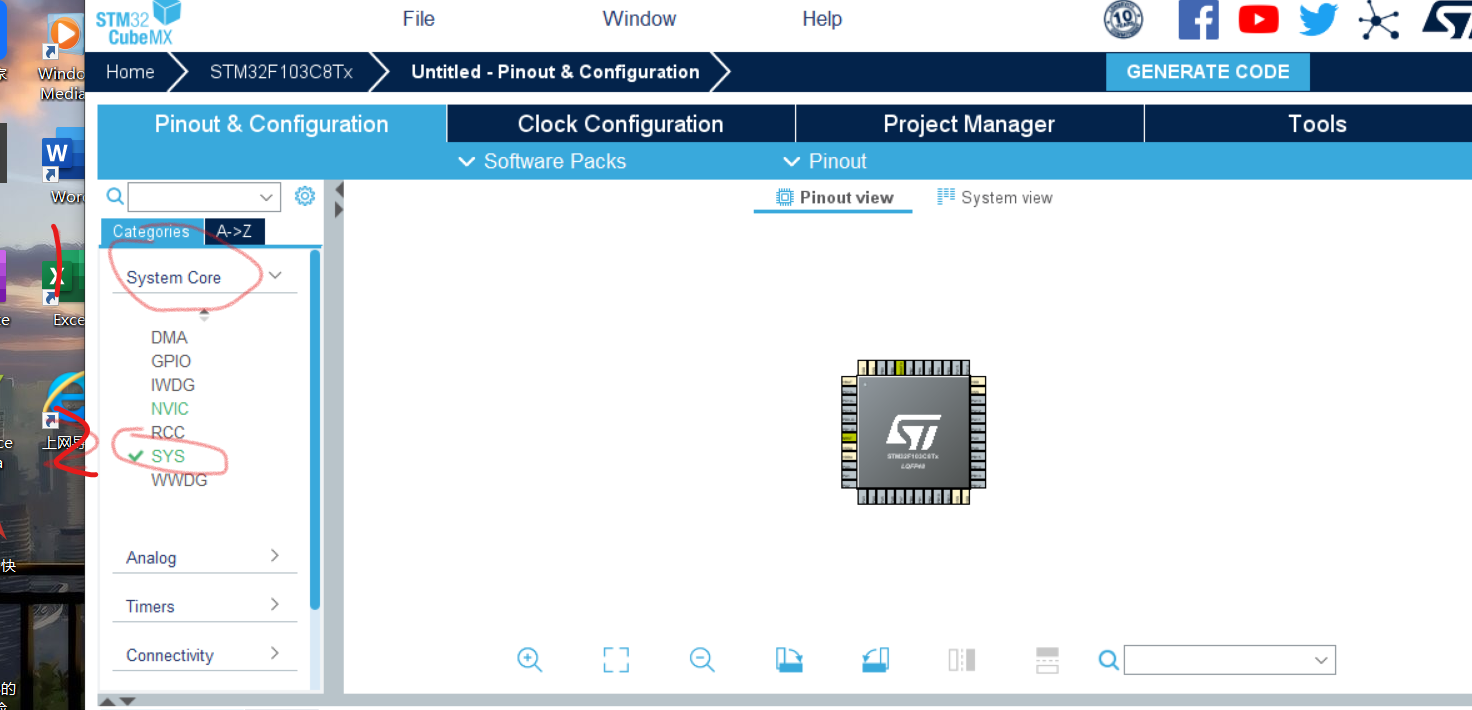
Task: Click the vertical split view icon
Action: click(961, 659)
